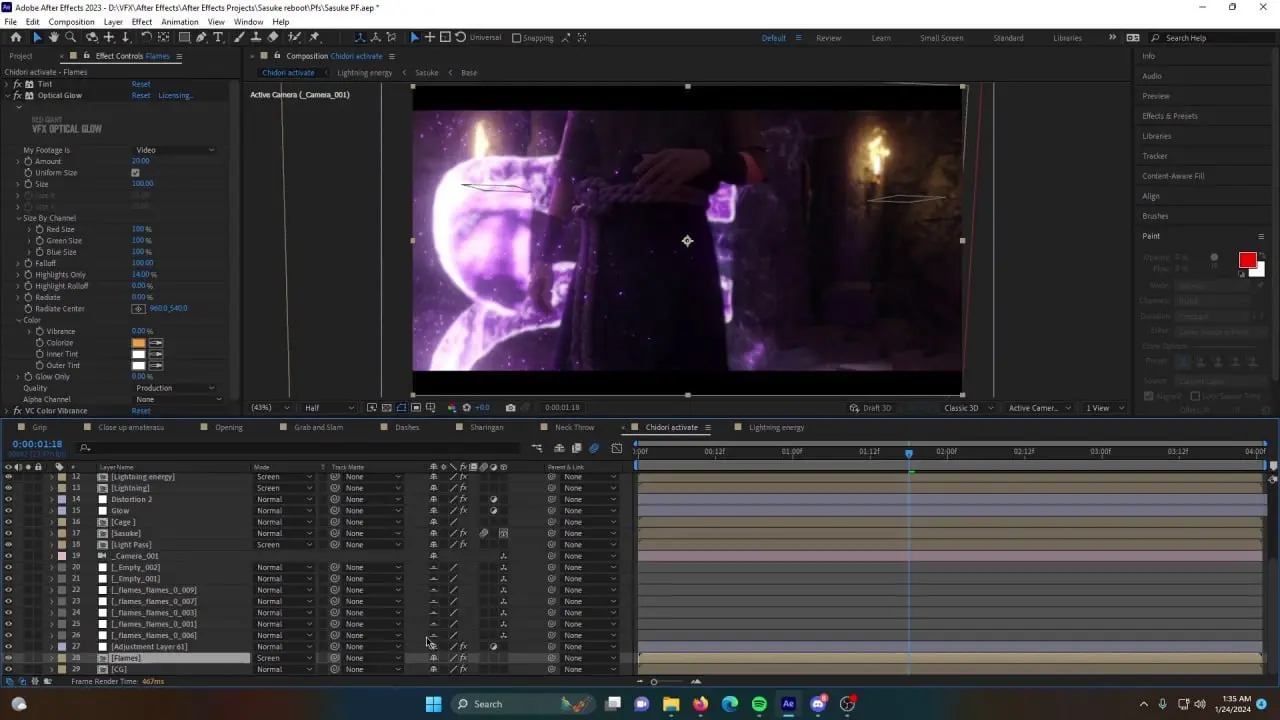
Task: Select the Eraser tool
Action: (x=273, y=37)
